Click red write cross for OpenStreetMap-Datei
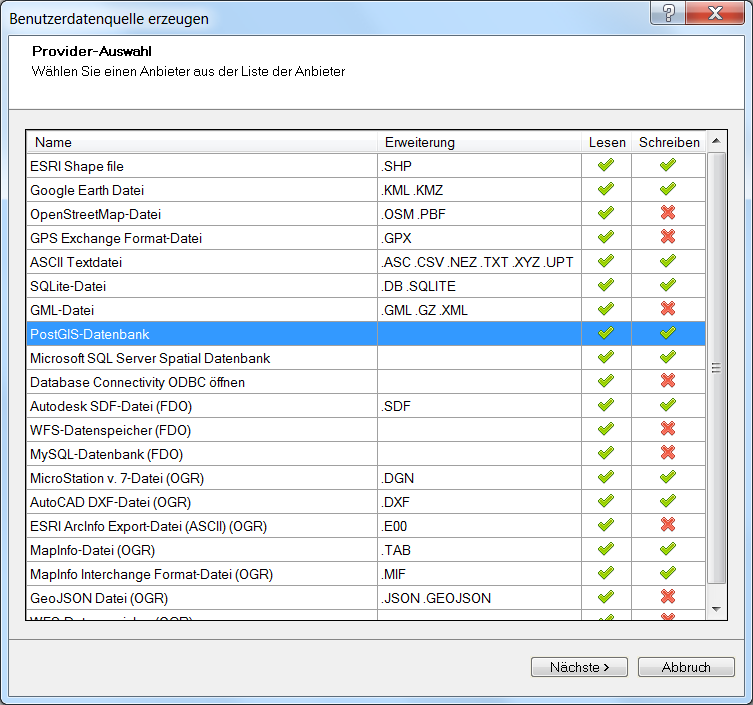753x705 pixels. click(x=668, y=214)
